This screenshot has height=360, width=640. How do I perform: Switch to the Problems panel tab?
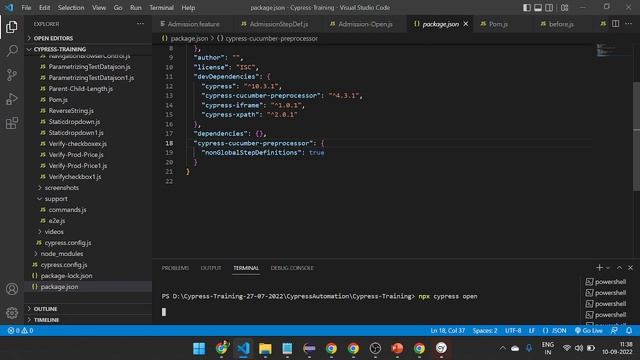[175, 268]
